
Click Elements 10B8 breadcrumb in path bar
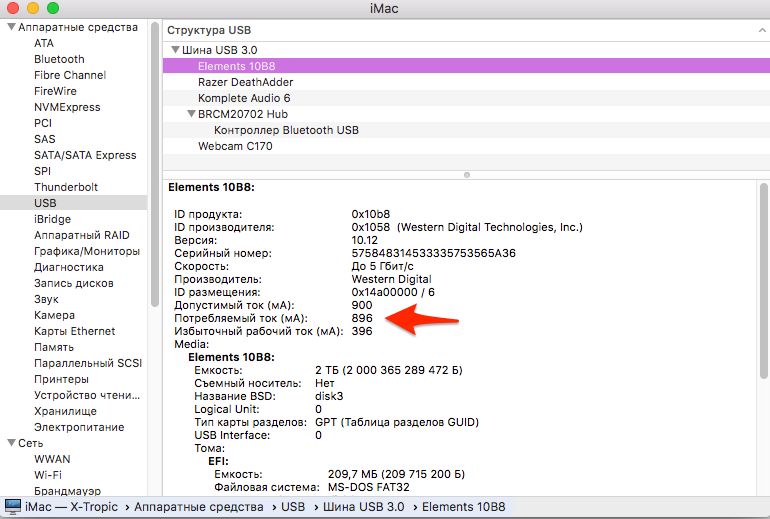pos(464,507)
